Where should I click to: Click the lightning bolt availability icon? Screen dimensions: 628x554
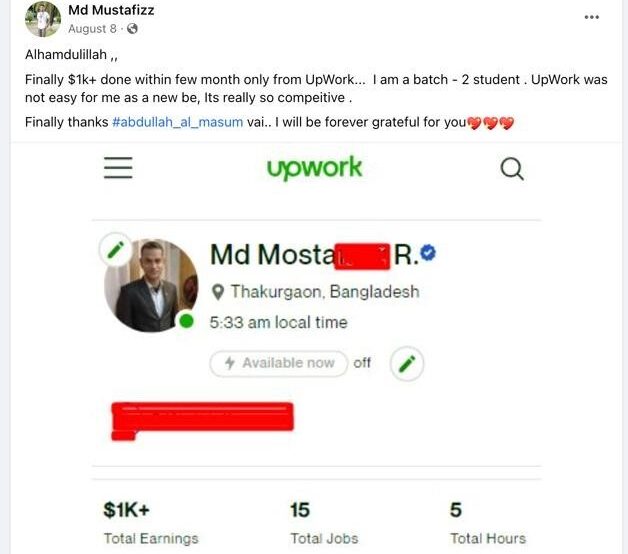(229, 363)
